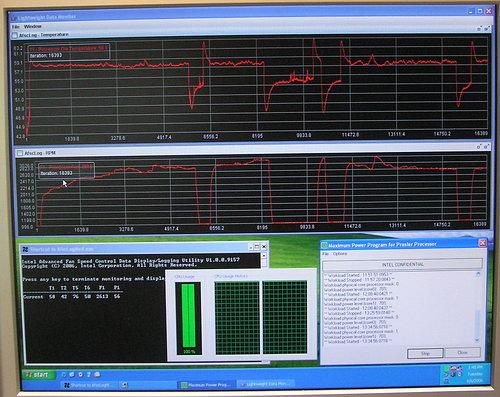Viewport: 500px width, 397px height.
Task: Minimize the AfscLog console window
Action: point(251,247)
